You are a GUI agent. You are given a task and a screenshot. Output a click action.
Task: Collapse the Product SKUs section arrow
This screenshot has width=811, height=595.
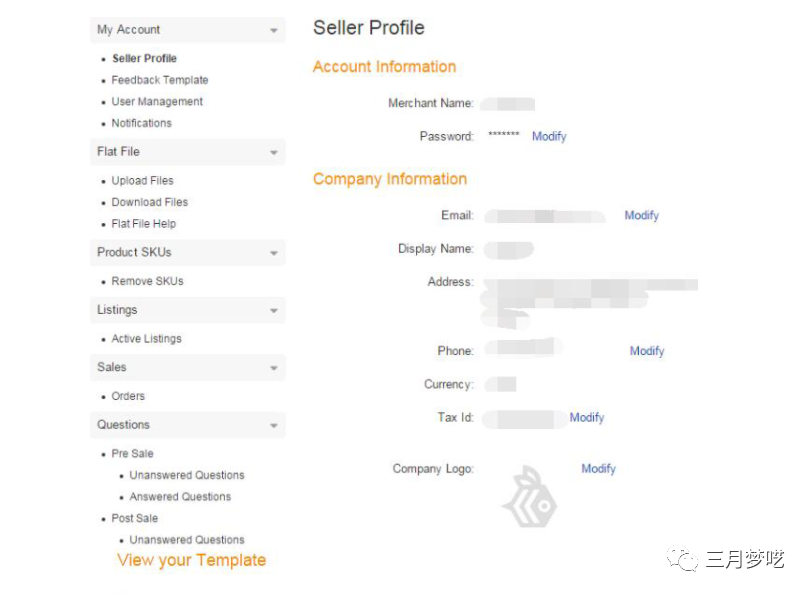coord(273,253)
